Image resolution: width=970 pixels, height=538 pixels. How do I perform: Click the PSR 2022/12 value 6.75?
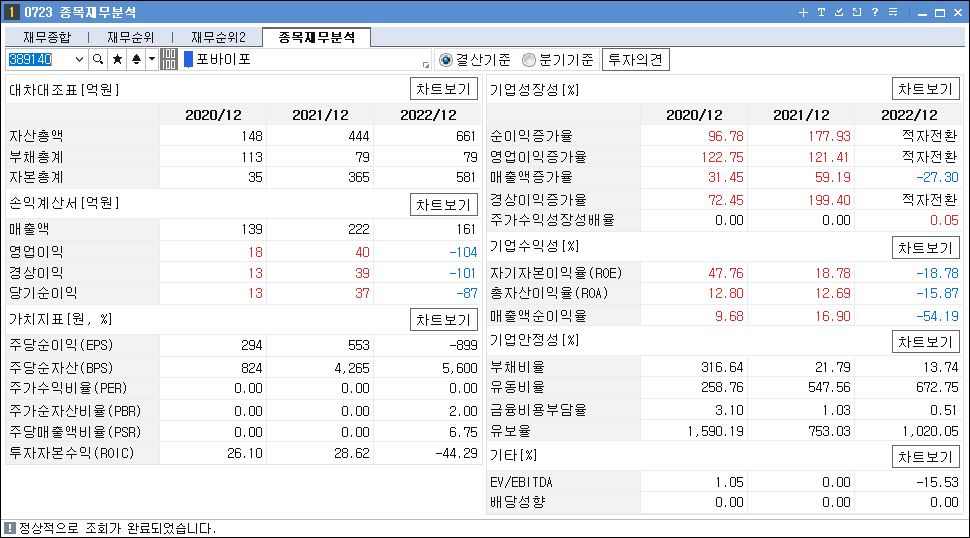pos(463,432)
